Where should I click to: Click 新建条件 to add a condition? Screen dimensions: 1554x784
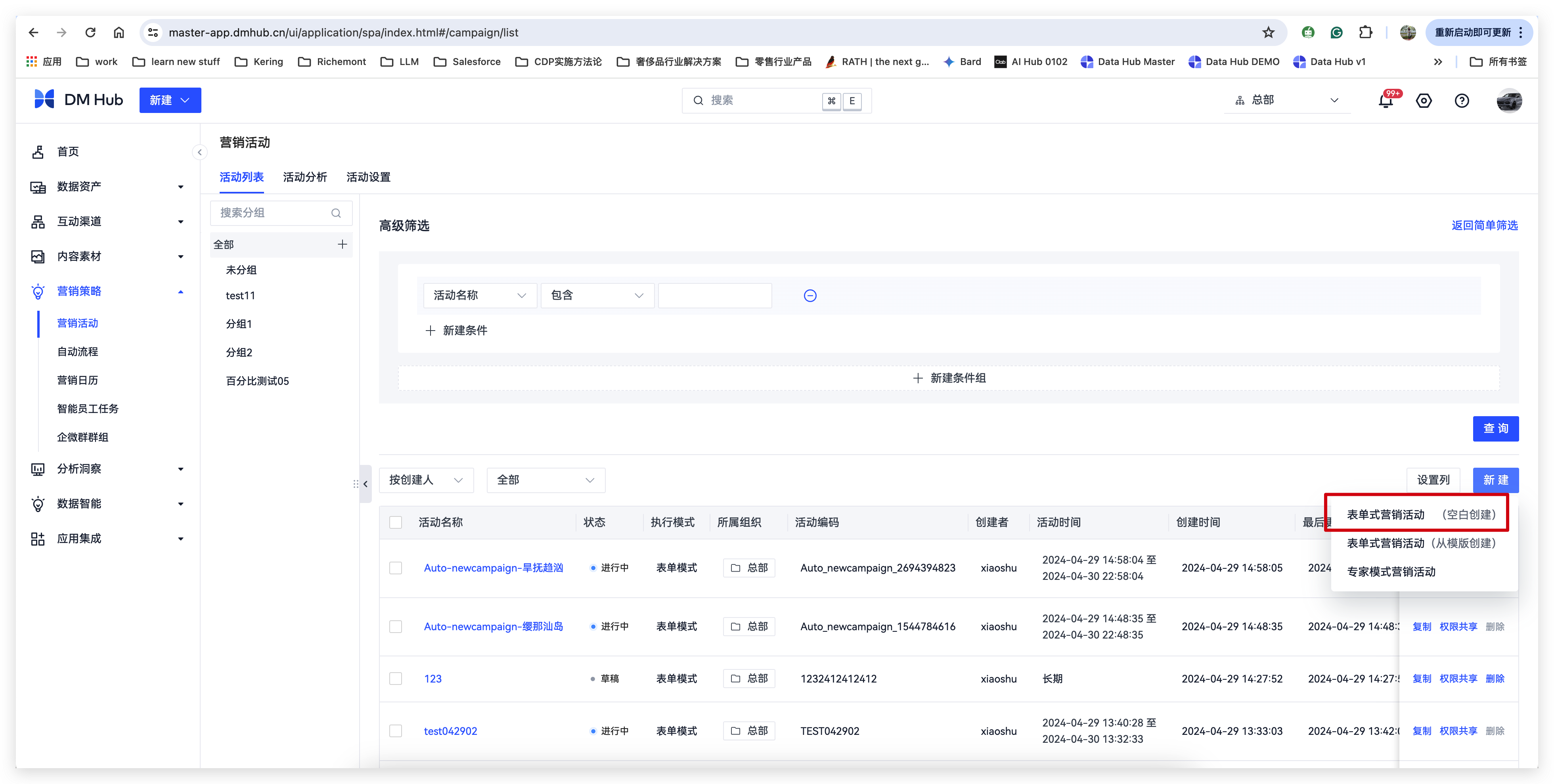pyautogui.click(x=457, y=331)
